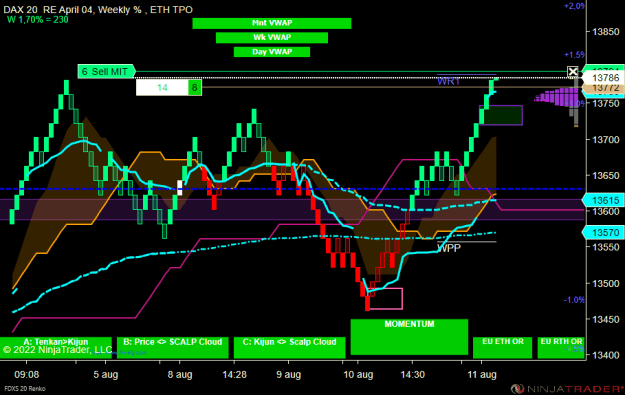The height and width of the screenshot is (395, 625).
Task: Click the Wk VWAP indicator button
Action: pyautogui.click(x=272, y=37)
